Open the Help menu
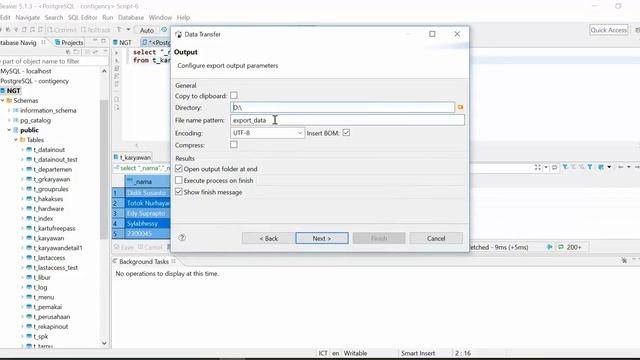Viewport: 640px width, 360px height. [x=183, y=18]
